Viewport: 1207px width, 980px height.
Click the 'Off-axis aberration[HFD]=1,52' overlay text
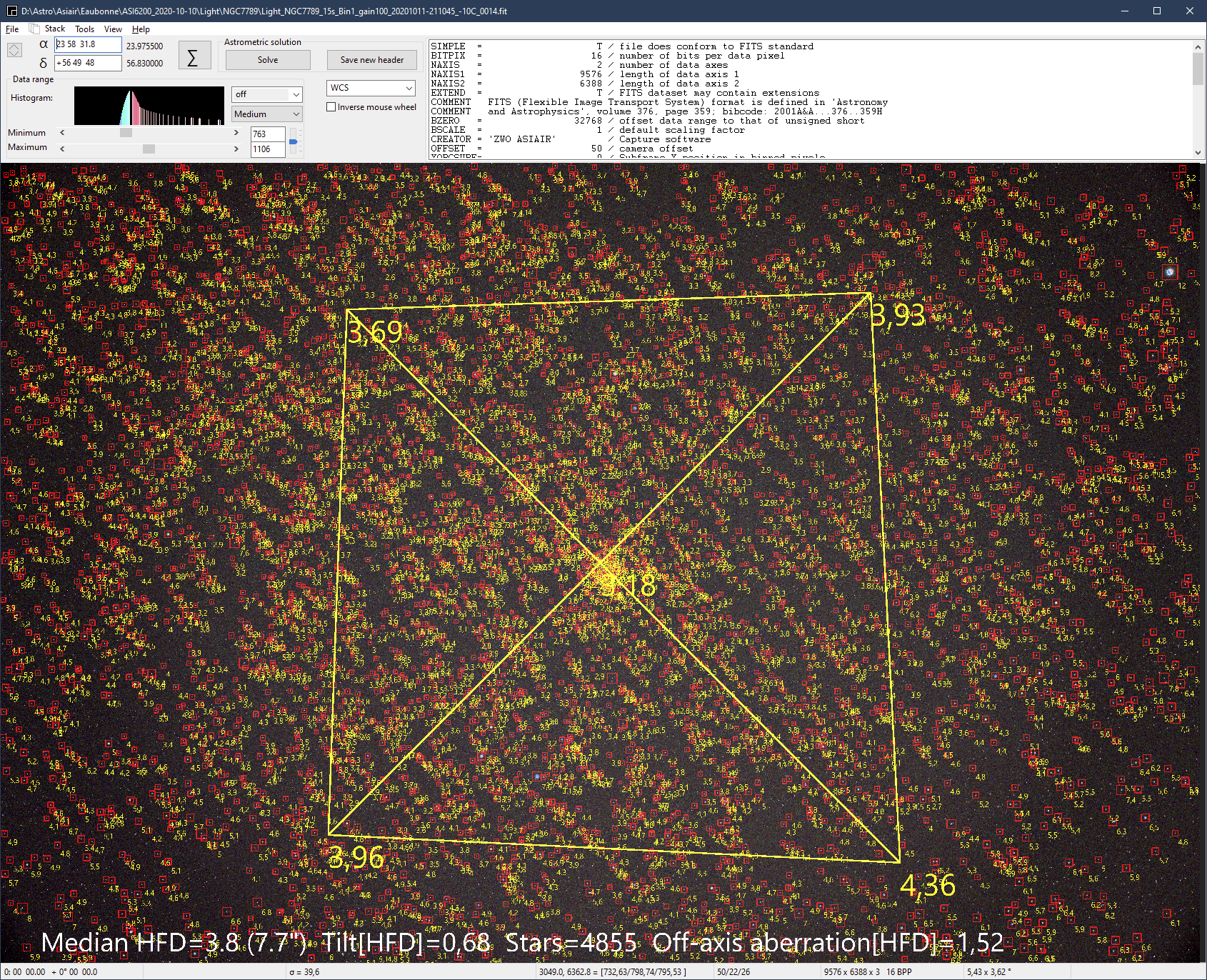[x=828, y=943]
